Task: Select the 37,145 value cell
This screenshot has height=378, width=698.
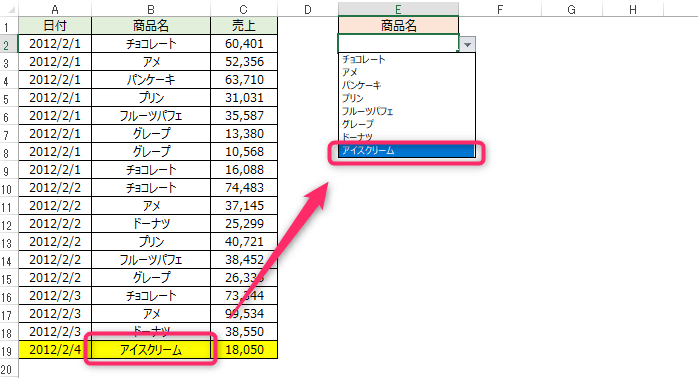Action: tap(243, 206)
